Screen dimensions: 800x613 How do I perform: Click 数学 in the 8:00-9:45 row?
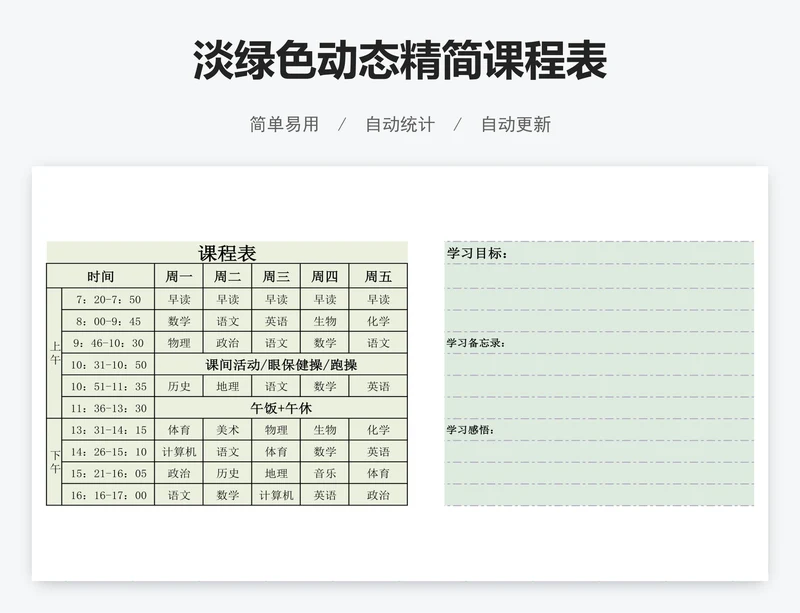179,321
